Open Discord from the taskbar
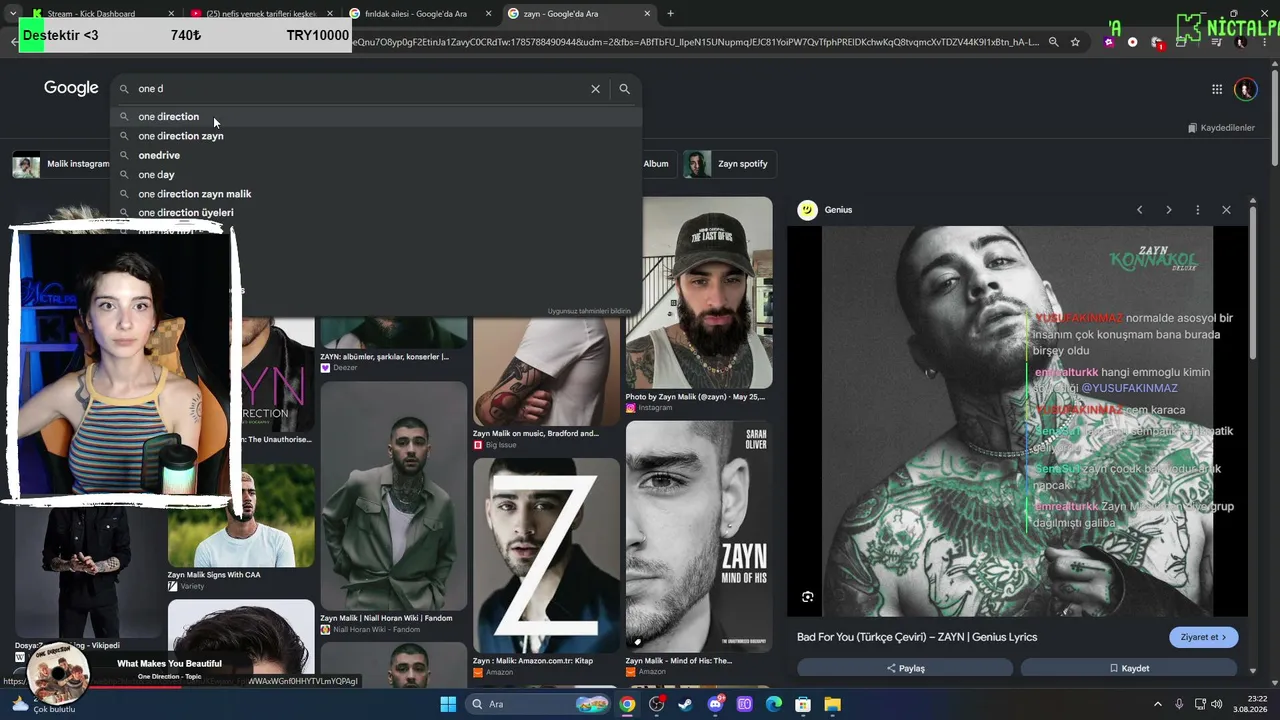This screenshot has height=720, width=1280. coord(715,704)
